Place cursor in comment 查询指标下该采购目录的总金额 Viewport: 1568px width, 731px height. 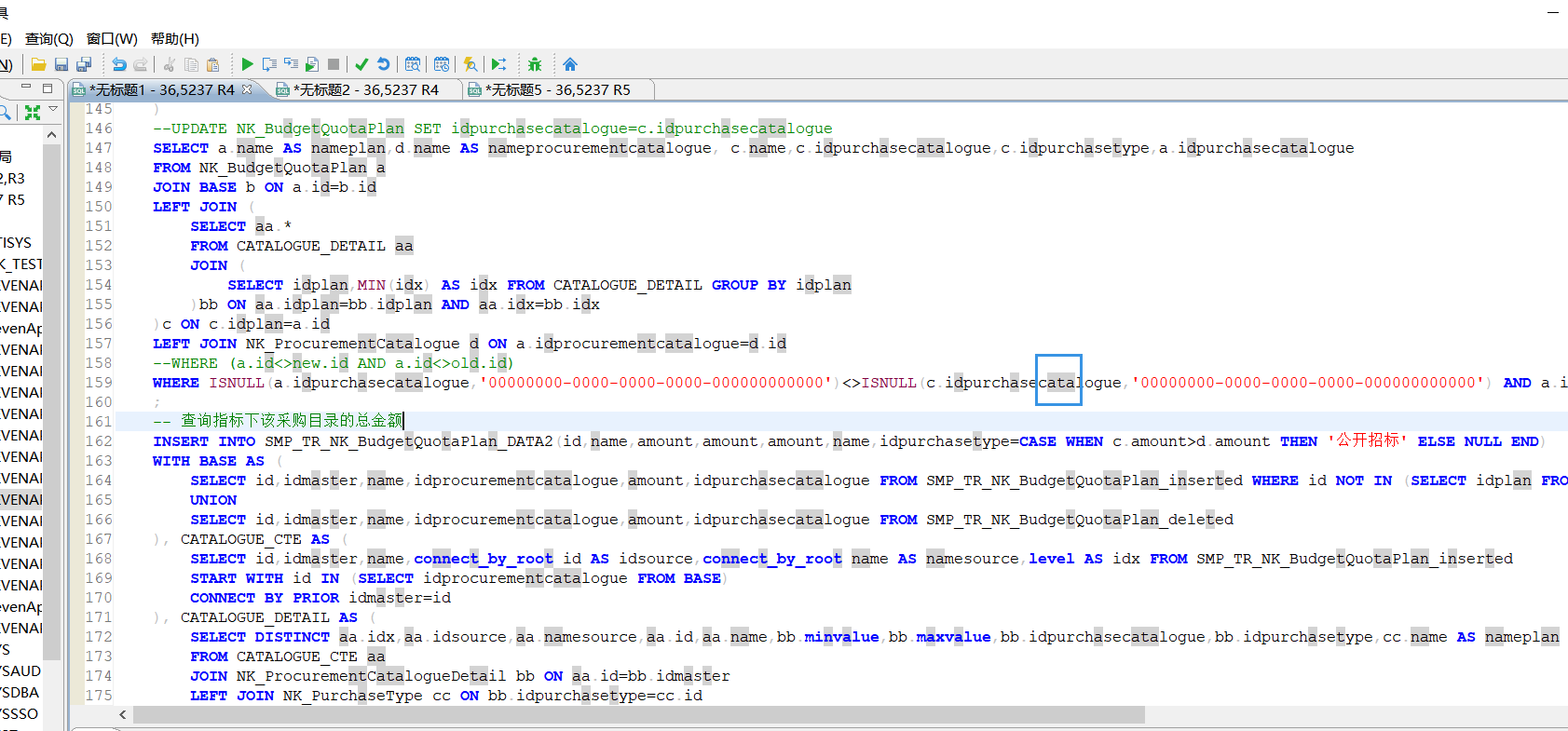(x=292, y=421)
